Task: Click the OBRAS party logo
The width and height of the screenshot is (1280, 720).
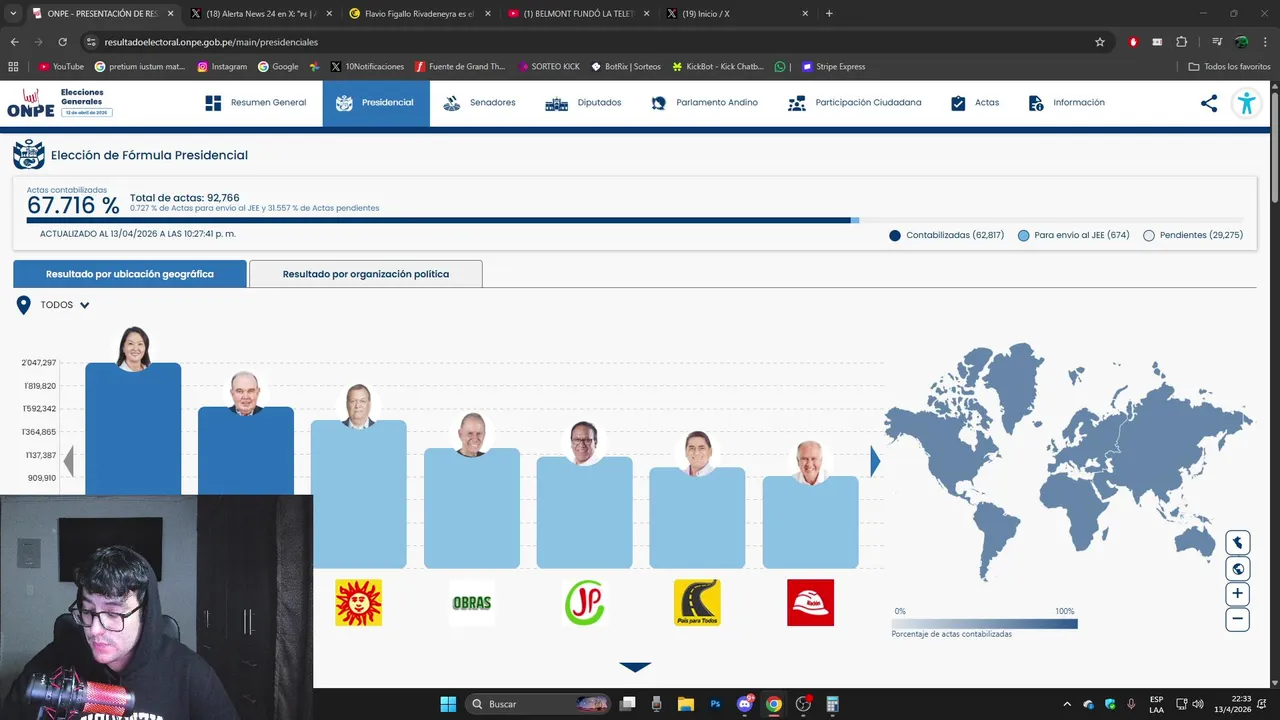Action: 471,603
